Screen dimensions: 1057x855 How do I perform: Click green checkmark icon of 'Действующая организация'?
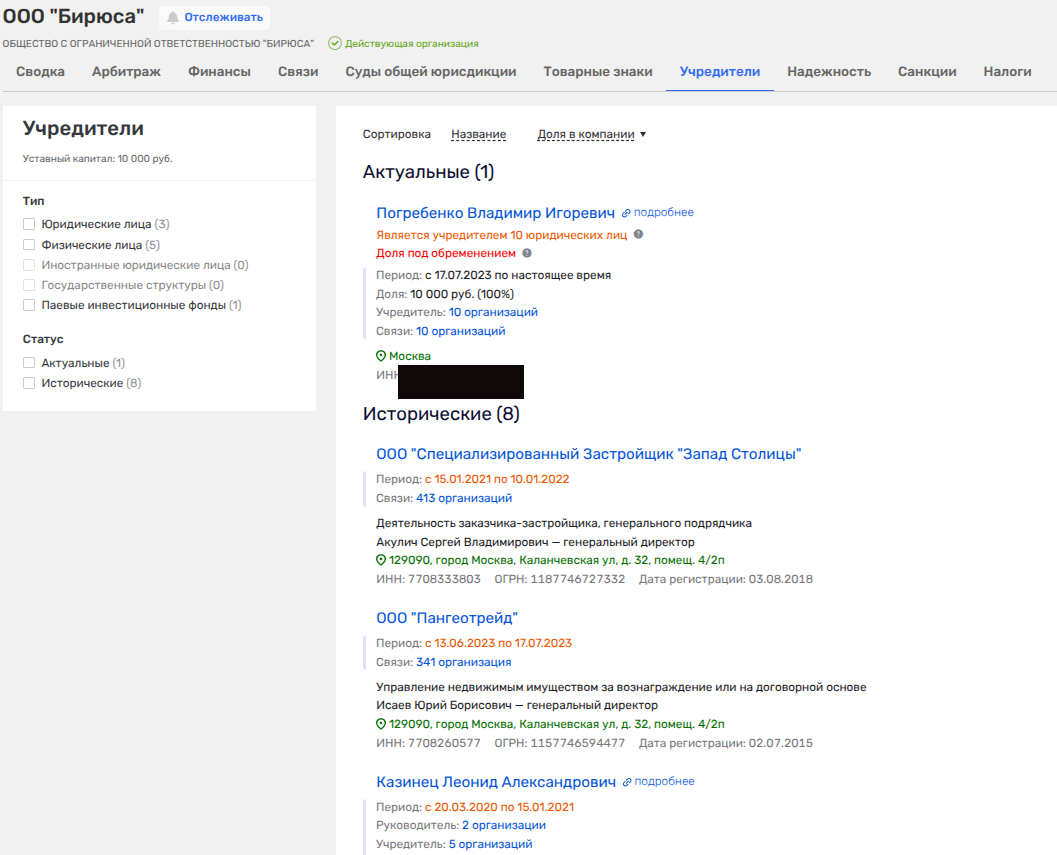click(335, 44)
